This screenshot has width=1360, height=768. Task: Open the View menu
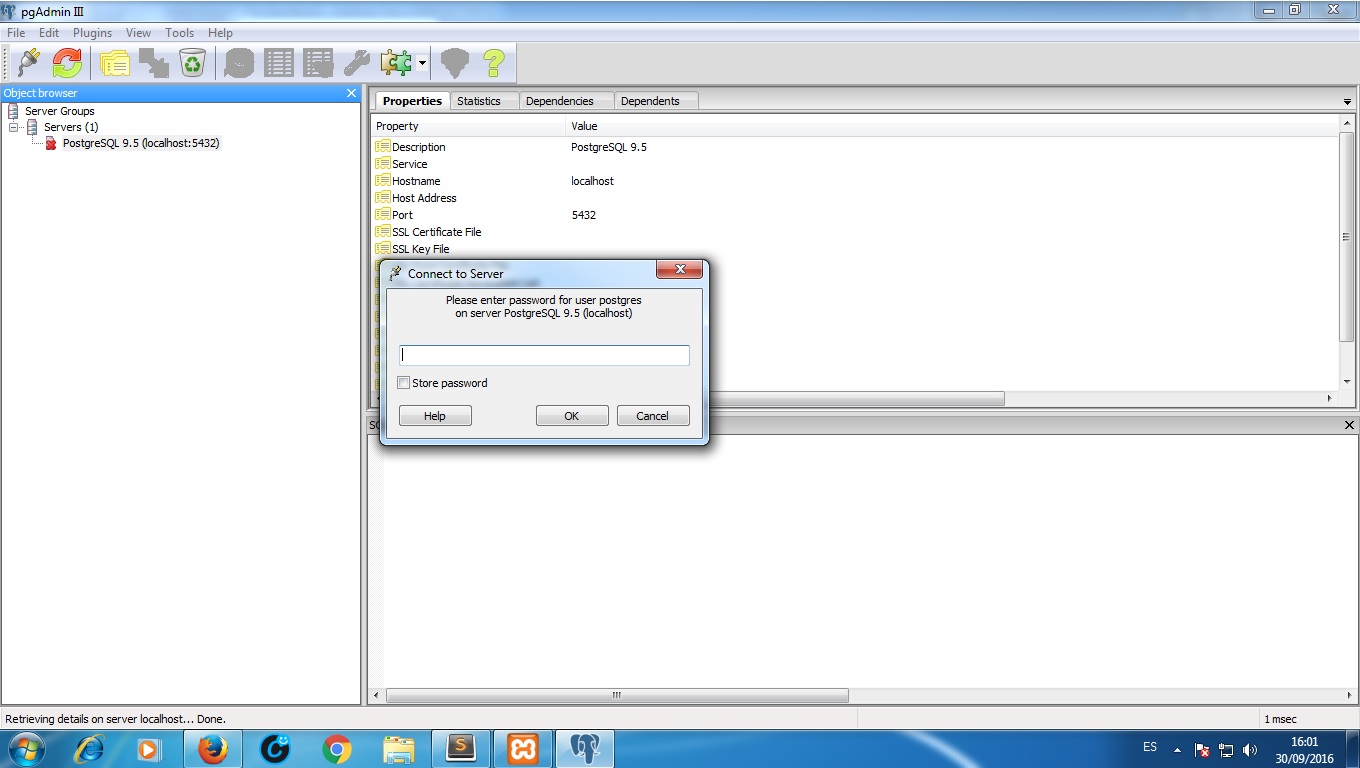138,33
